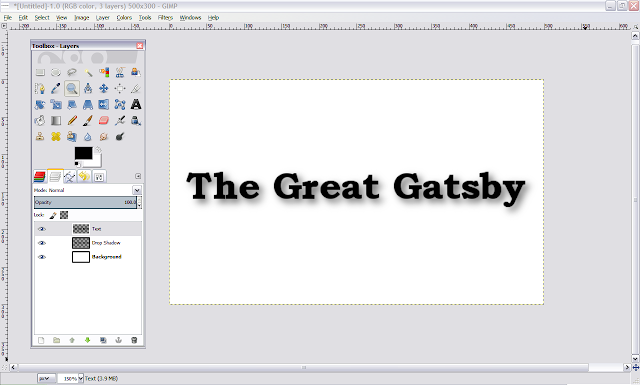The width and height of the screenshot is (640, 385).
Task: Create a new layer button
Action: (x=41, y=340)
